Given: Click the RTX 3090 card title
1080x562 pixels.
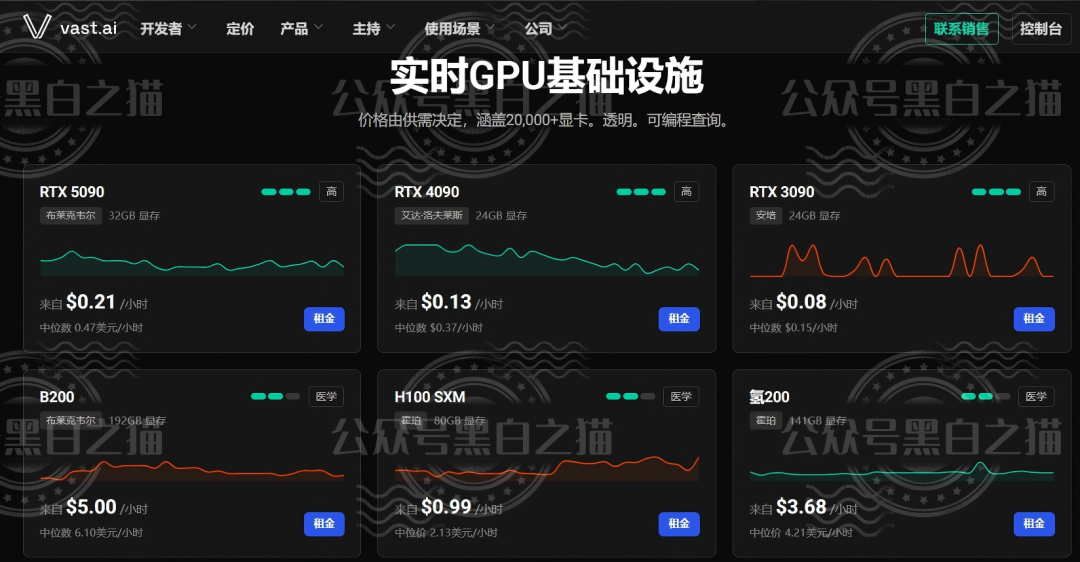Looking at the screenshot, I should tap(782, 192).
